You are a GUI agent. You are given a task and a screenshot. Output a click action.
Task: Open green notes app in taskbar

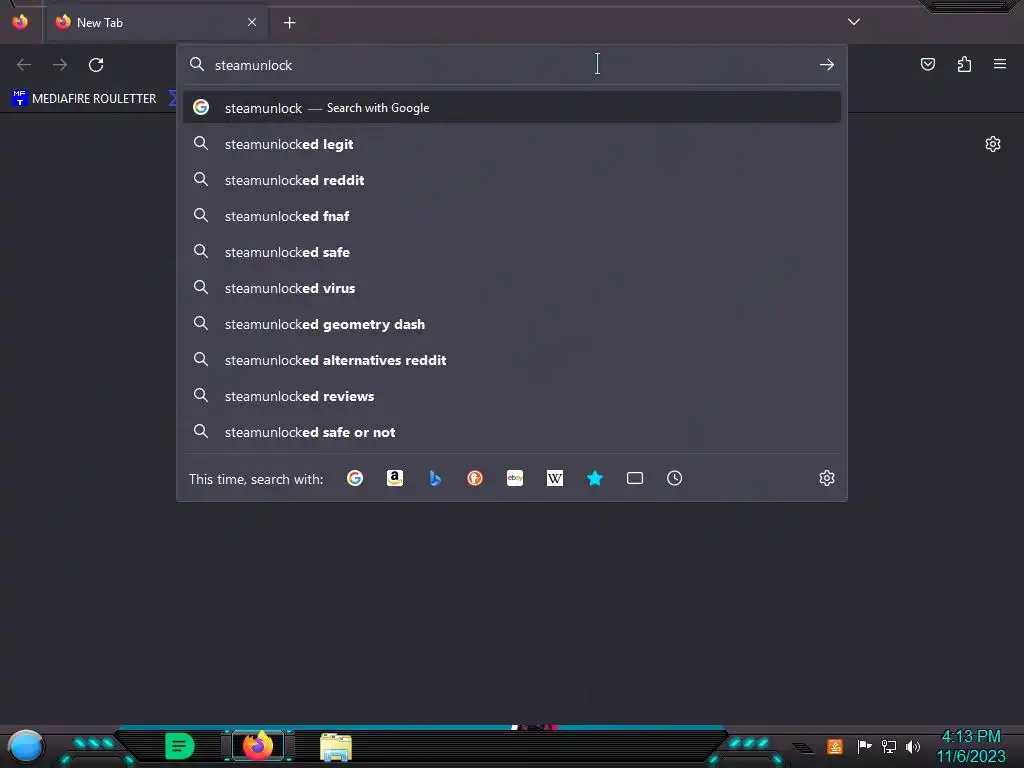coord(180,746)
